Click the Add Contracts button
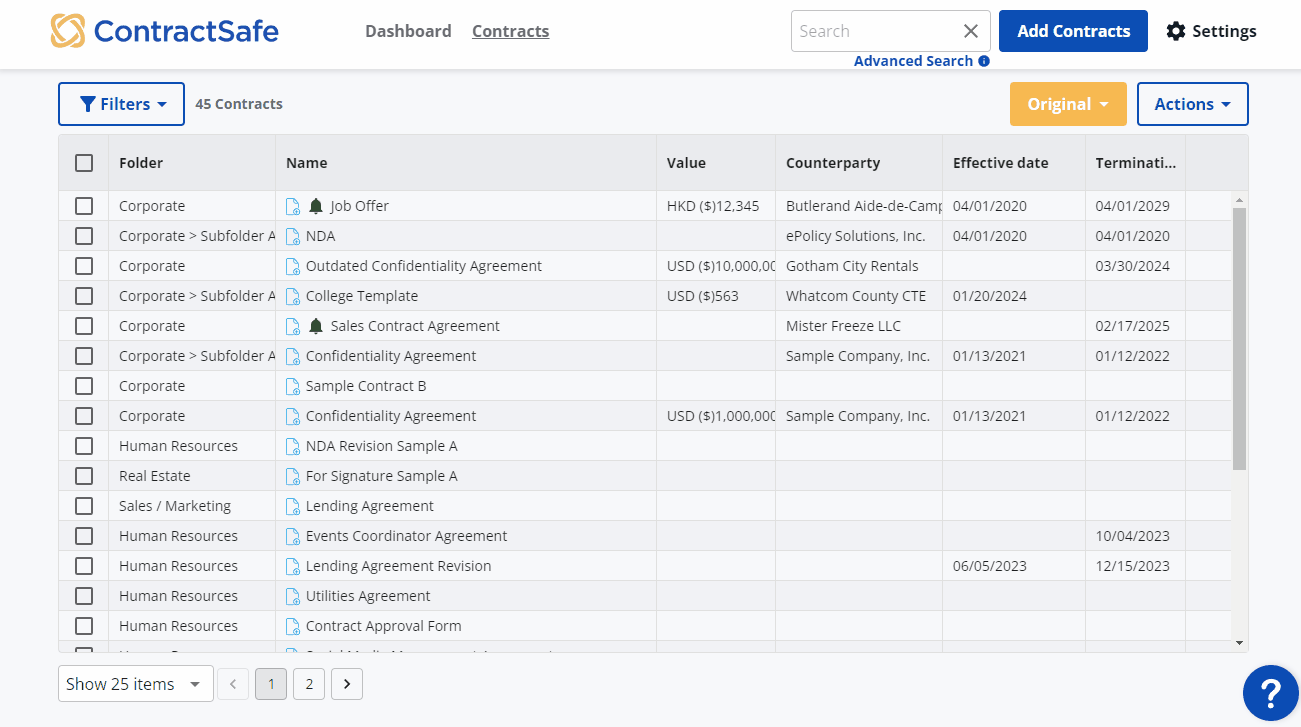The height and width of the screenshot is (727, 1301). click(1073, 31)
